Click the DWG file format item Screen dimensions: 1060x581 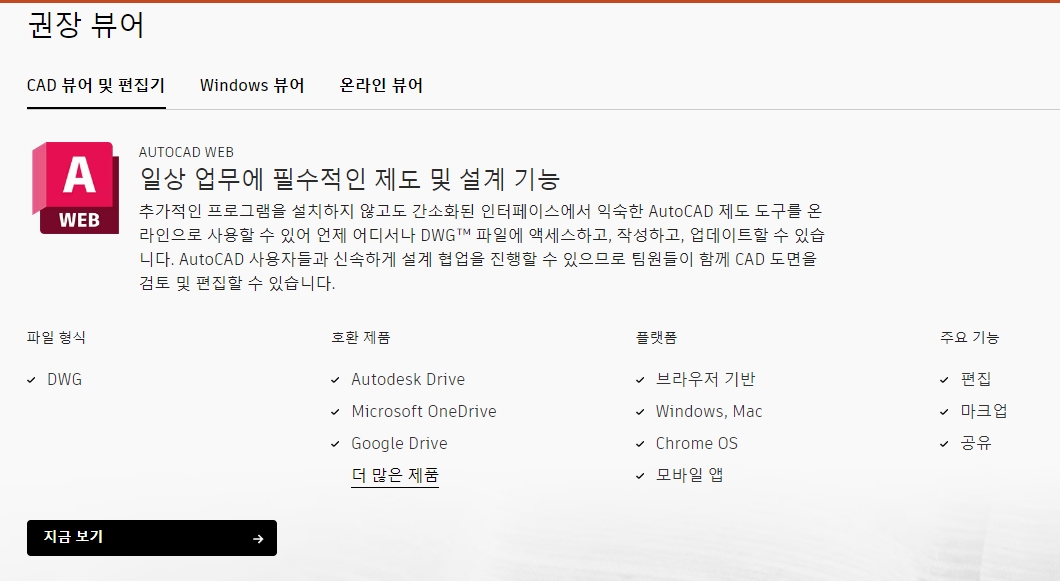tap(65, 379)
